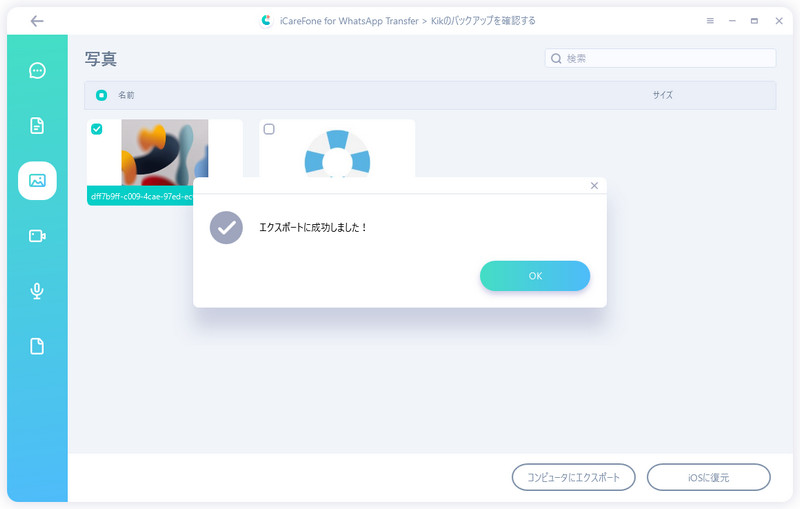Uncheck the dff7b9ff photo checkbox
This screenshot has height=509, width=800.
tap(96, 129)
